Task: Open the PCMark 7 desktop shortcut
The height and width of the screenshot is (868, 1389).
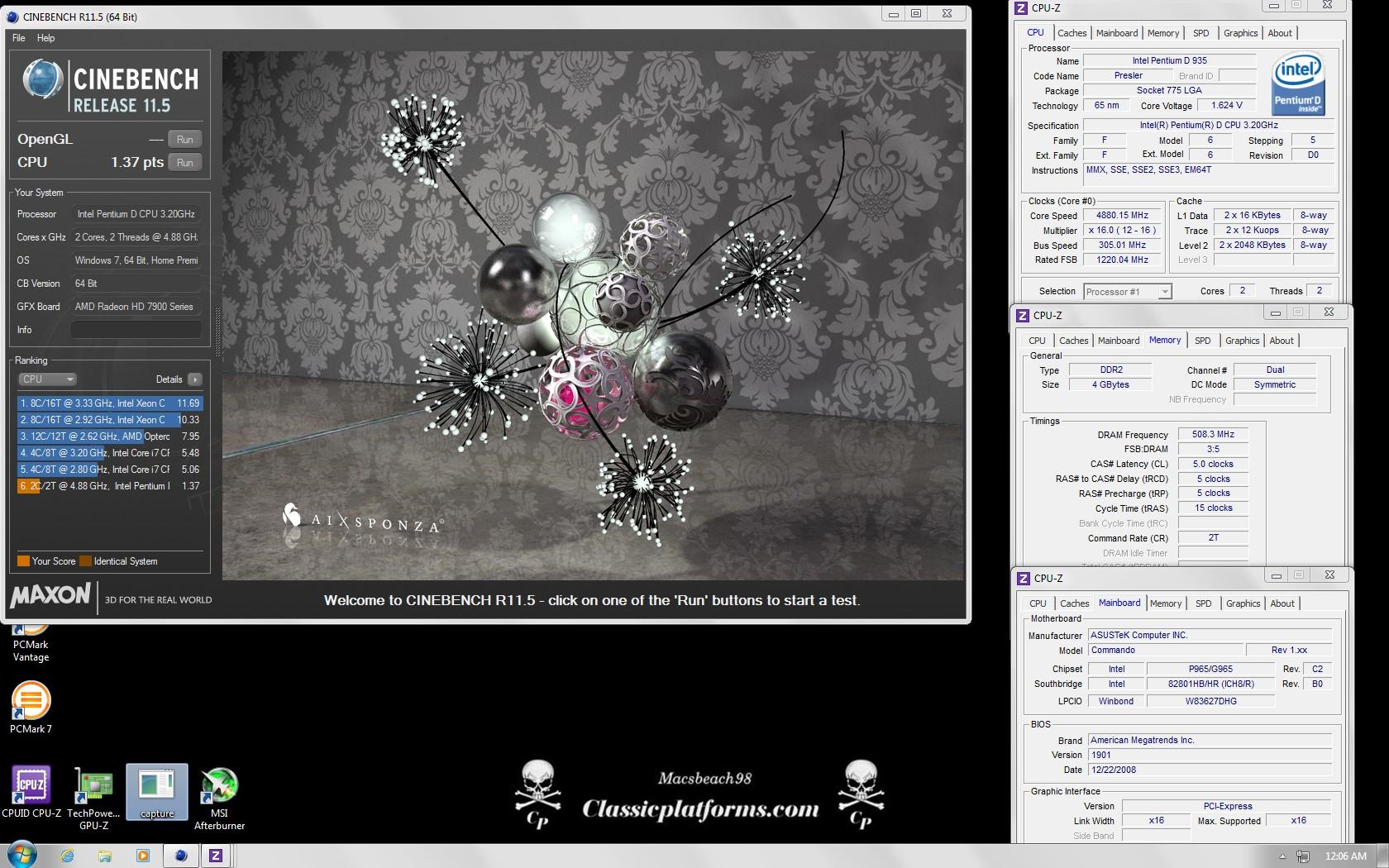Action: tap(31, 708)
